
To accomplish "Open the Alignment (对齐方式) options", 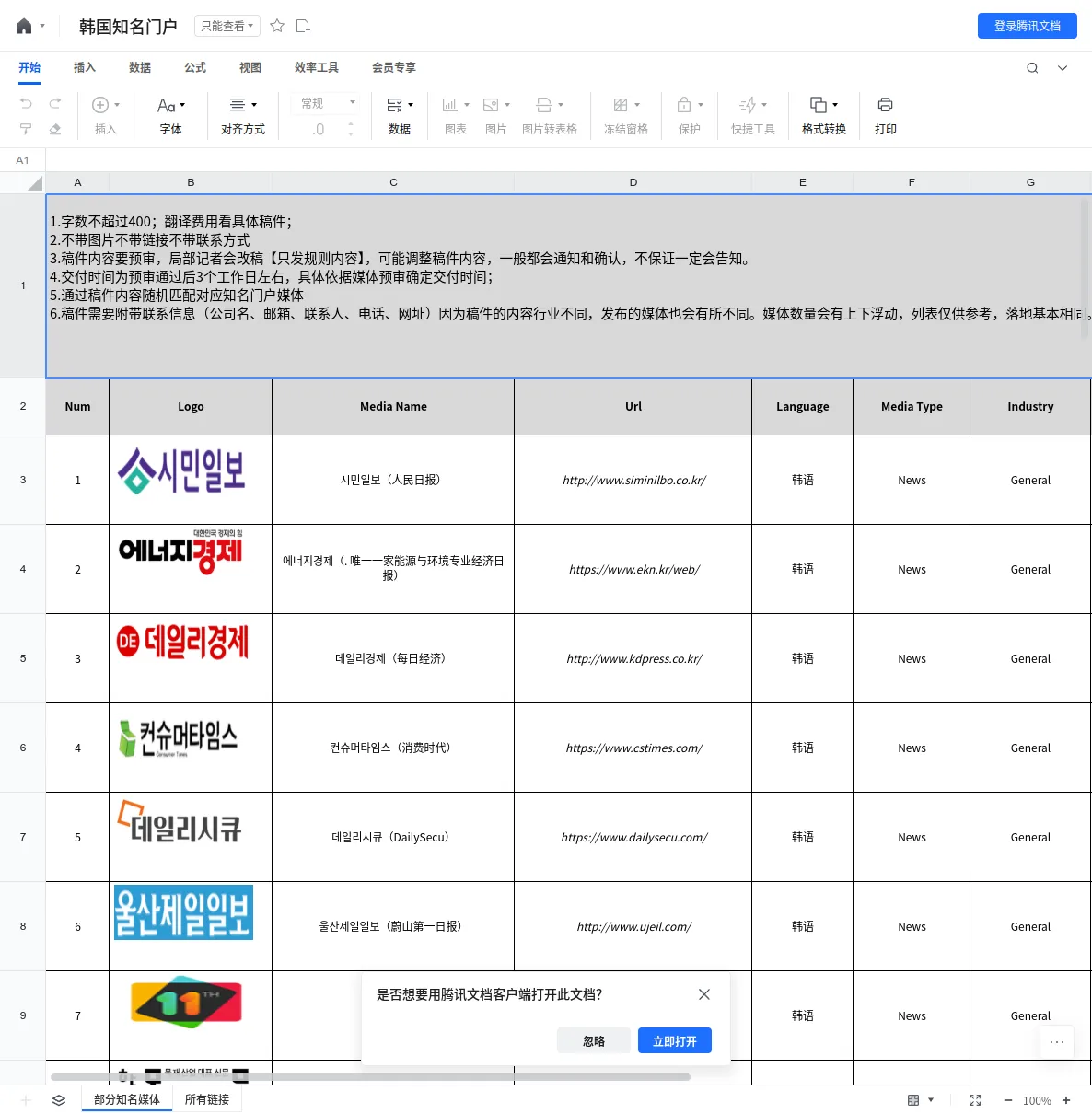I will (x=243, y=116).
